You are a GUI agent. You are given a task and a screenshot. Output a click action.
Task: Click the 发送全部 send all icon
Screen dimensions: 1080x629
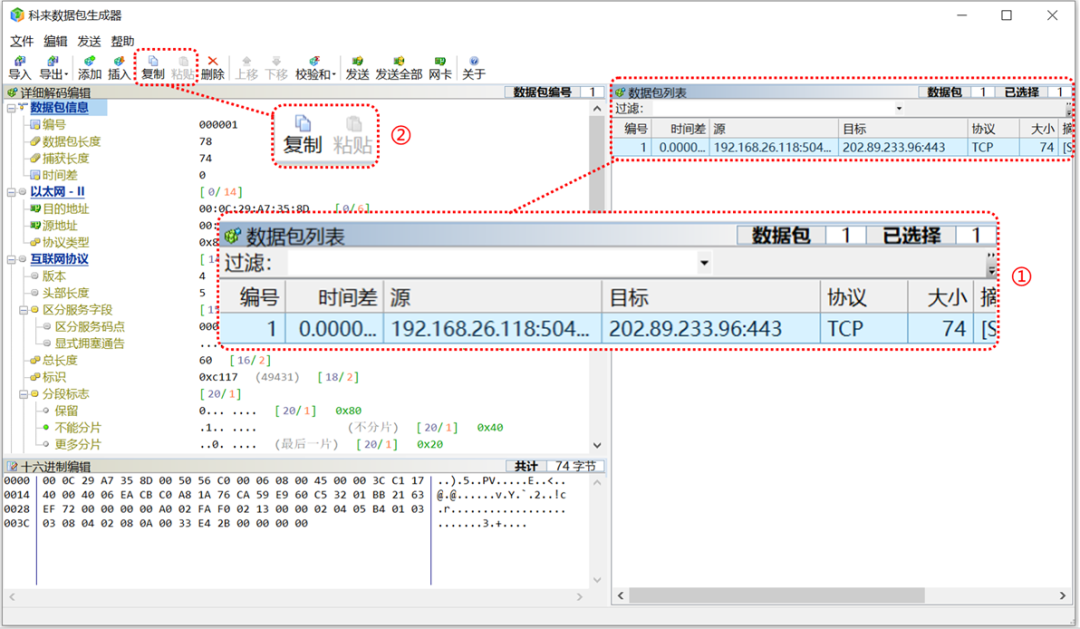[400, 65]
